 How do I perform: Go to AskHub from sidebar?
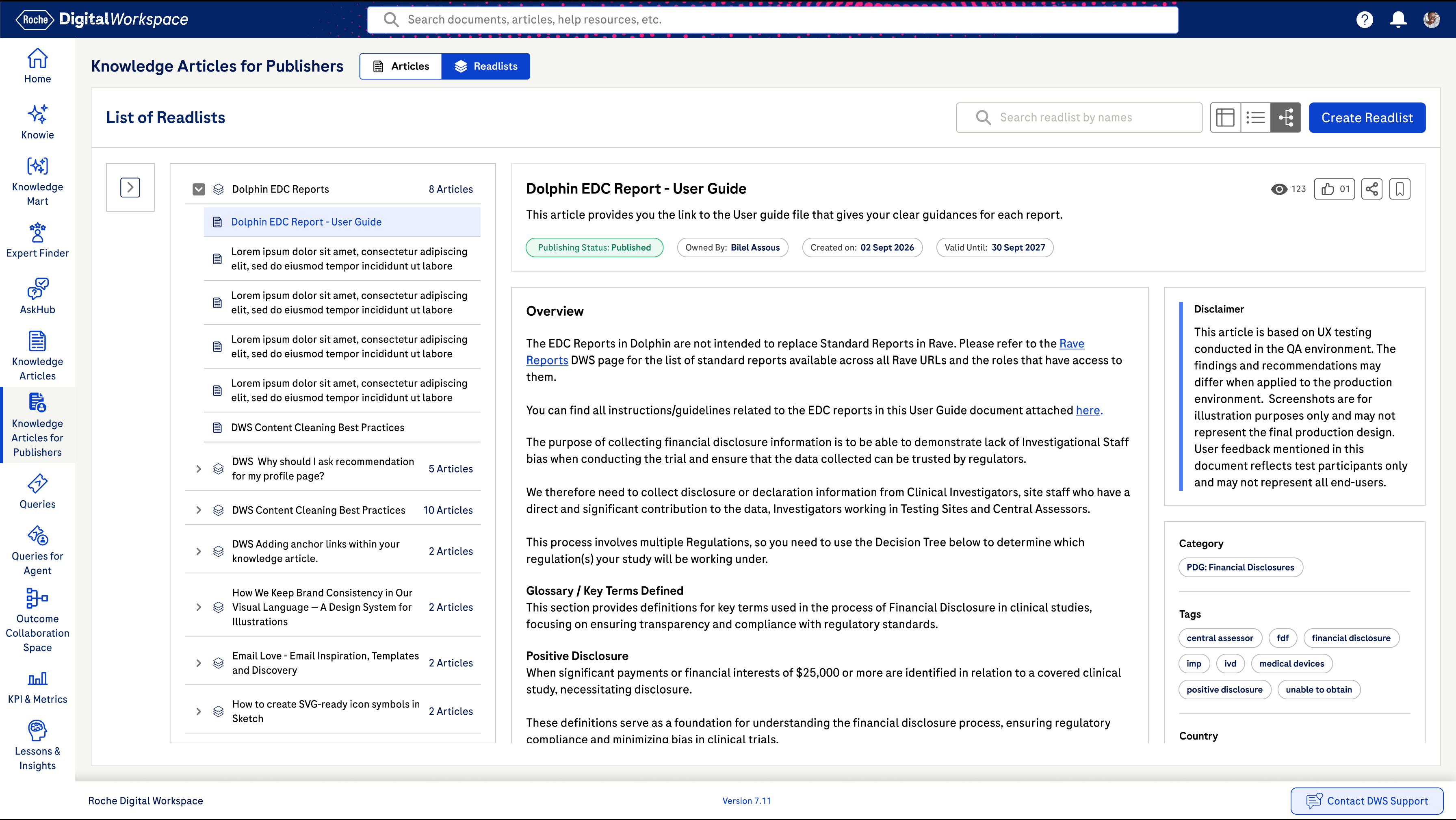(x=37, y=296)
